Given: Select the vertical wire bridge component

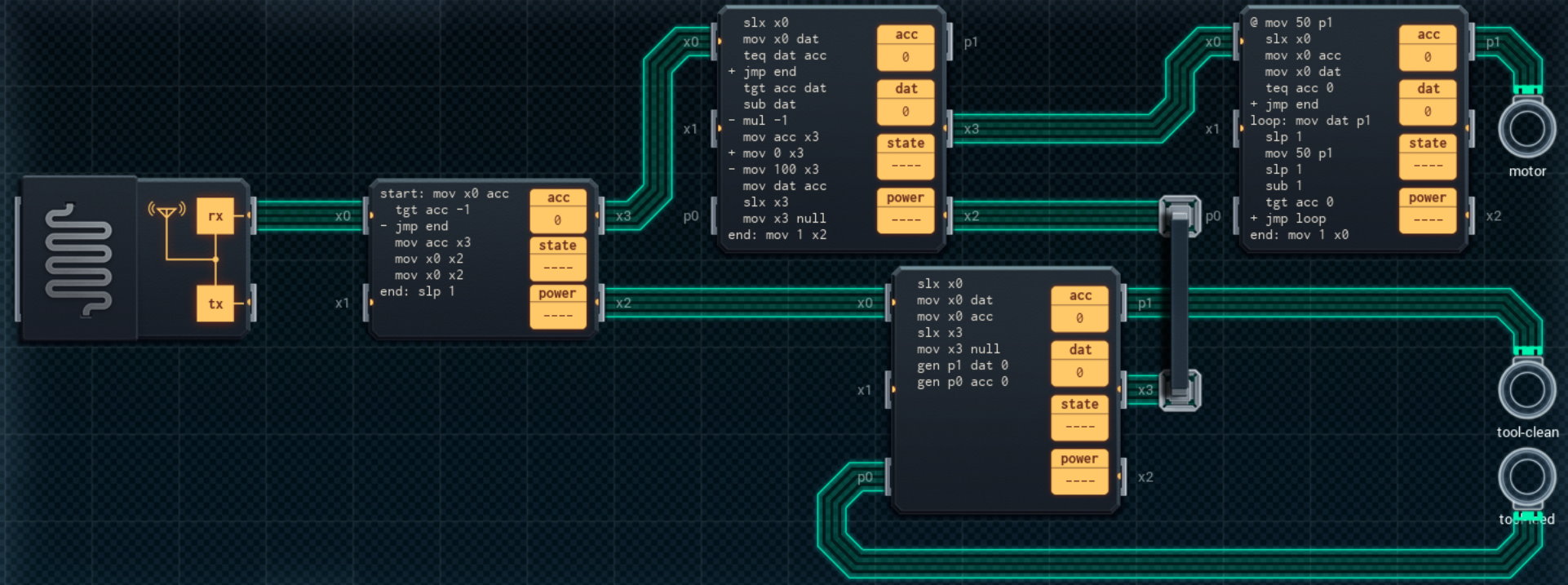Looking at the screenshot, I should (1180, 303).
